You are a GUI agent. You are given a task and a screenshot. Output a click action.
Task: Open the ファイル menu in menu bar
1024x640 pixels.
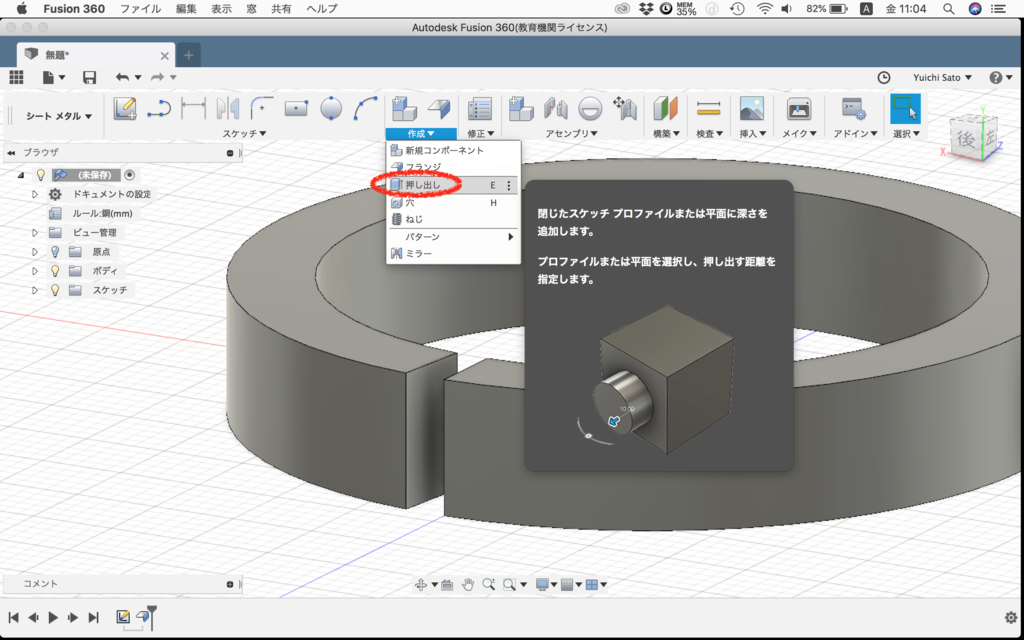click(x=140, y=8)
